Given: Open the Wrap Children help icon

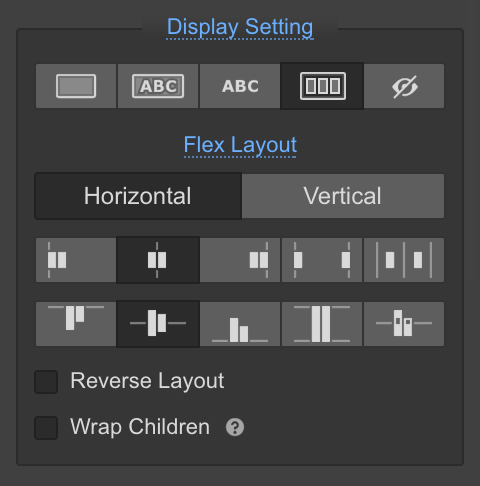Looking at the screenshot, I should pos(235,427).
